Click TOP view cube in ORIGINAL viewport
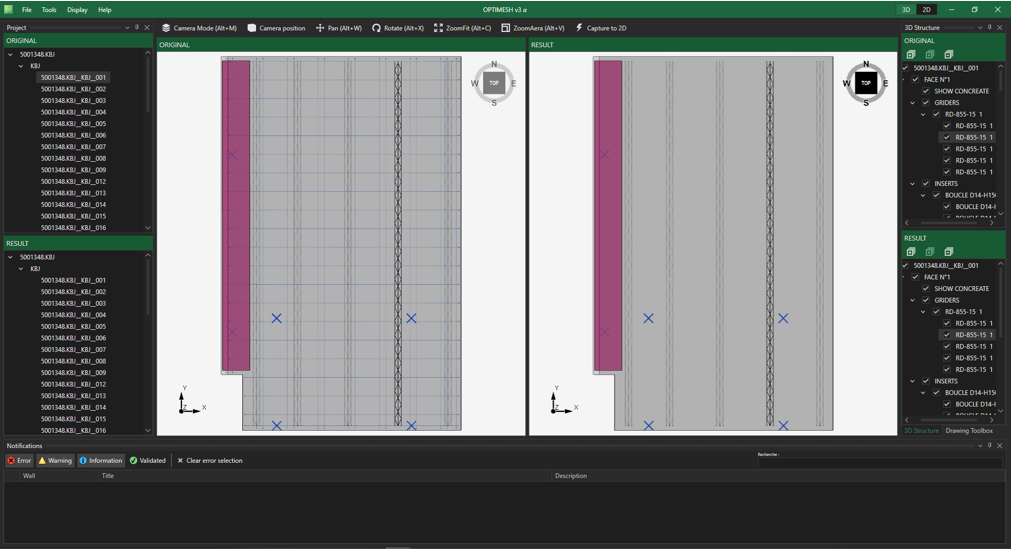 pyautogui.click(x=493, y=83)
